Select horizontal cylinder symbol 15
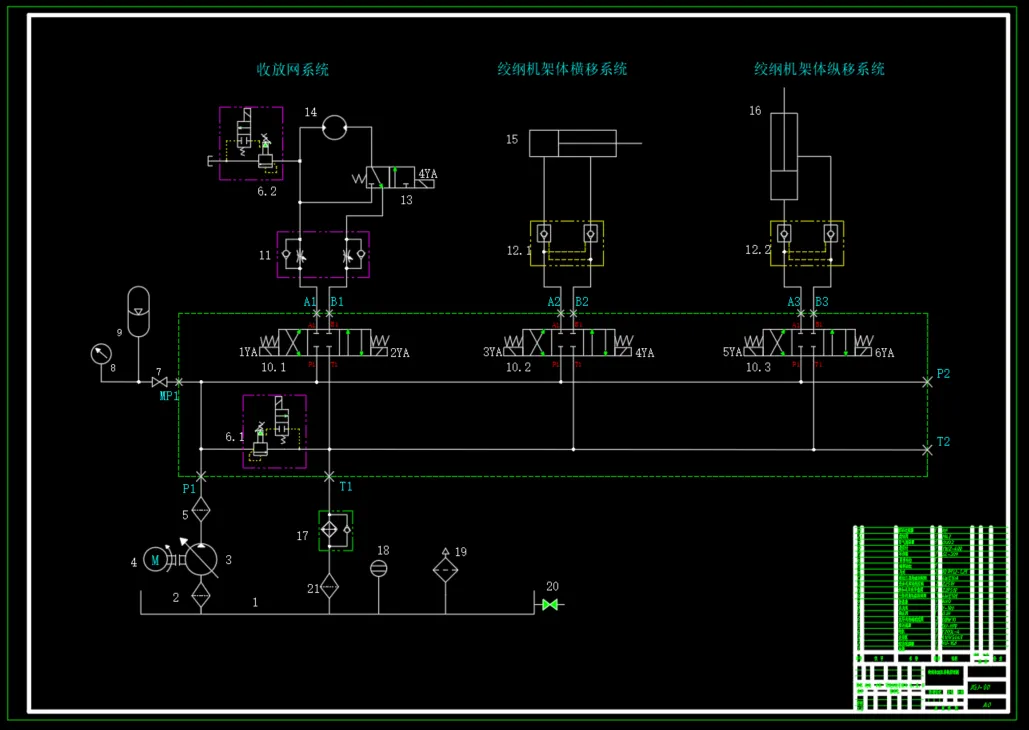The height and width of the screenshot is (730, 1029). (585, 143)
